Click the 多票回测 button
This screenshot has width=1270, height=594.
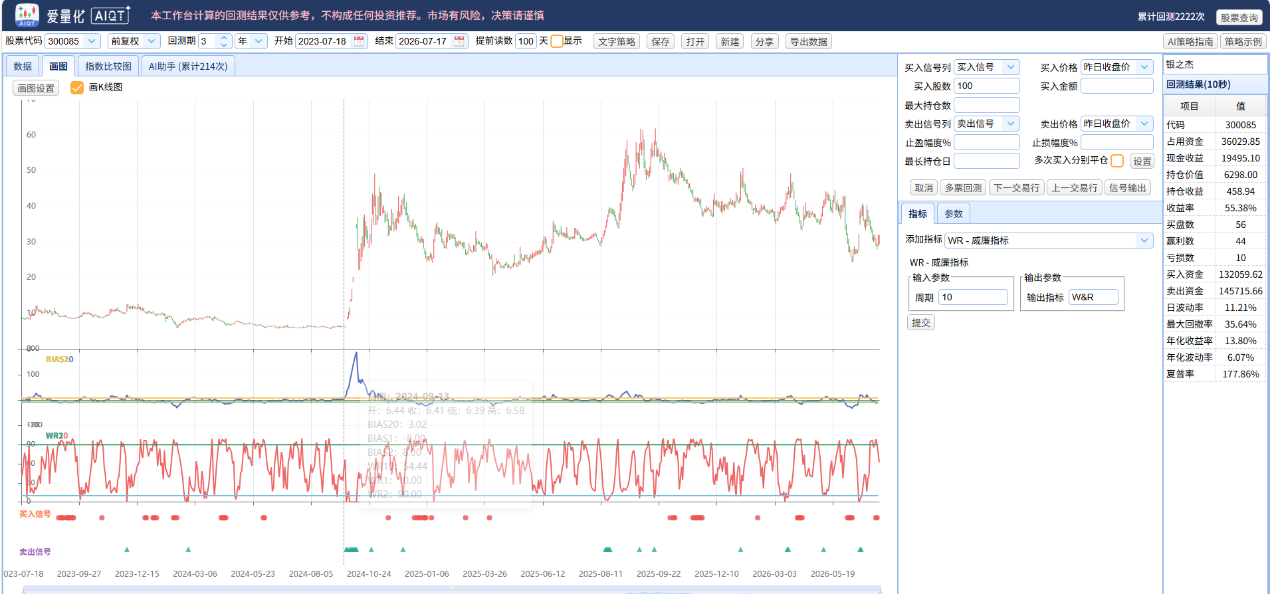pos(962,187)
